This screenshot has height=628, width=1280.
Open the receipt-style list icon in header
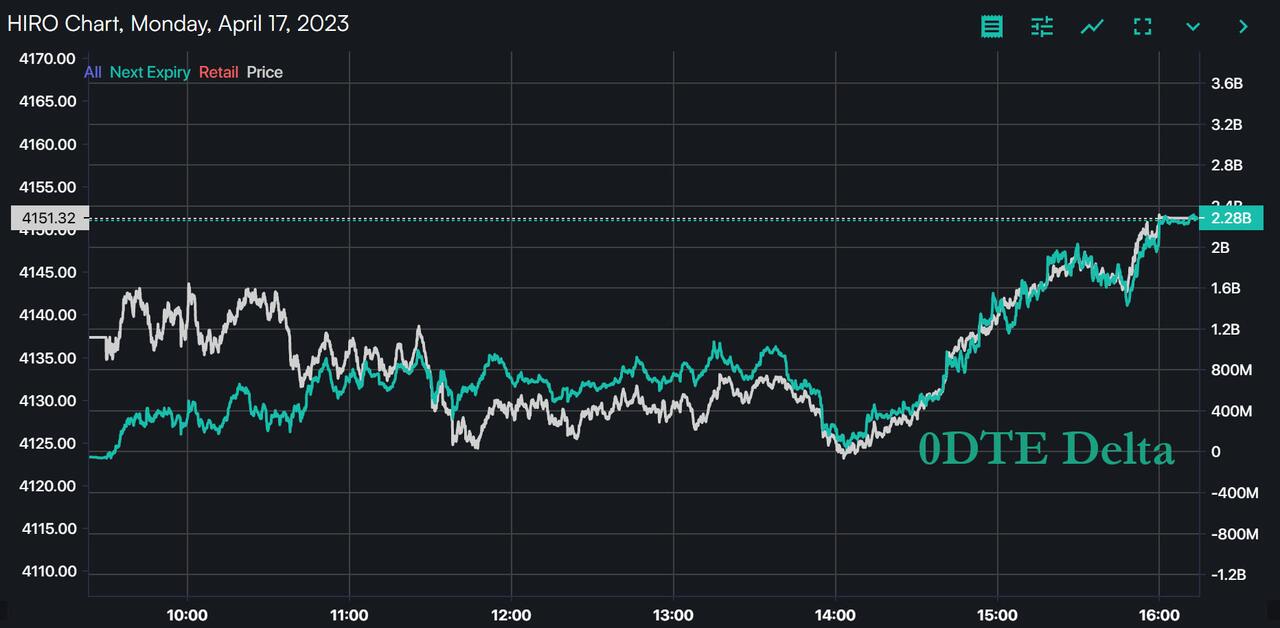tap(991, 26)
